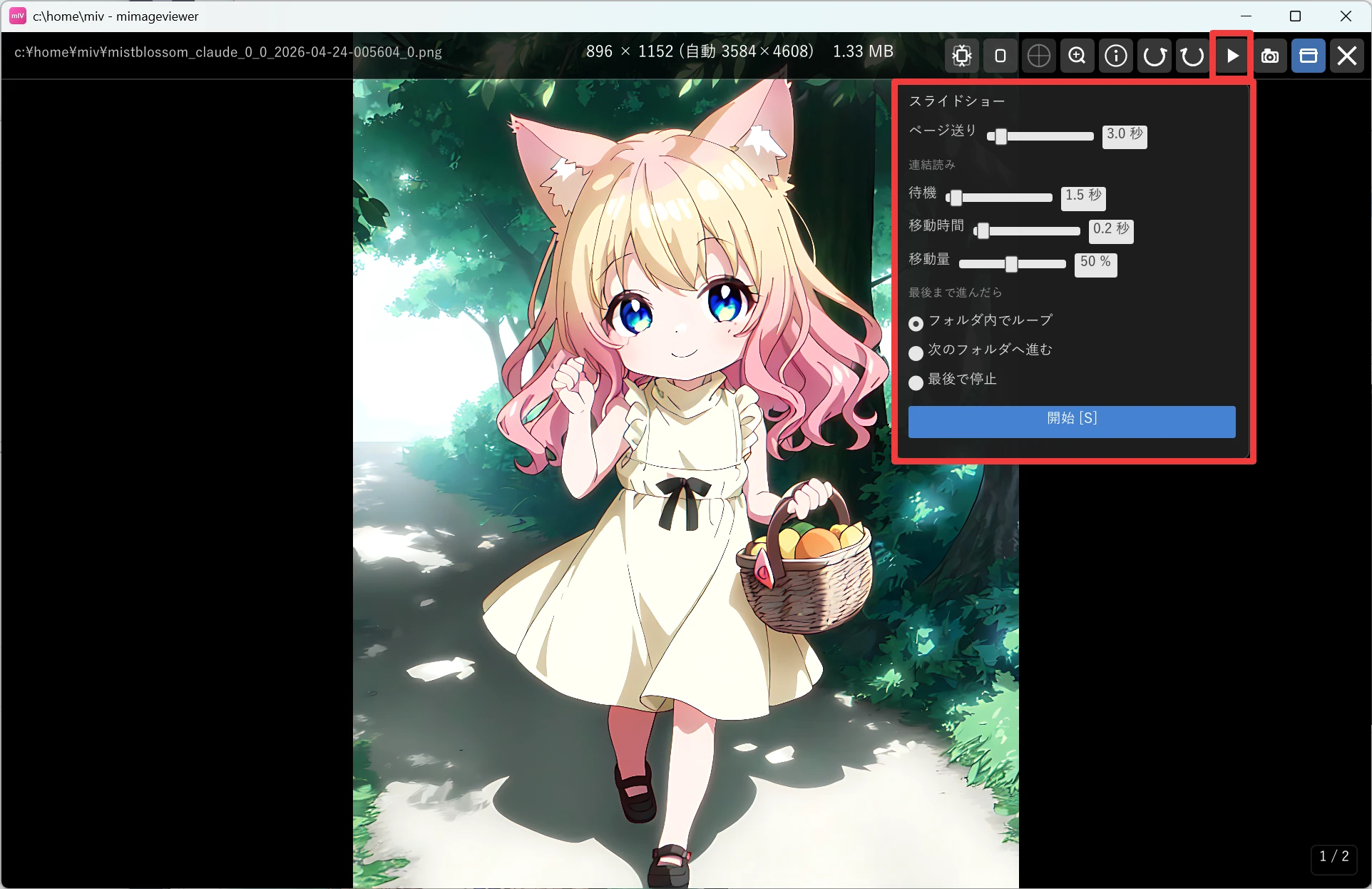Click the miv app icon in title bar
Screen dimensions: 1372x889
pos(18,16)
